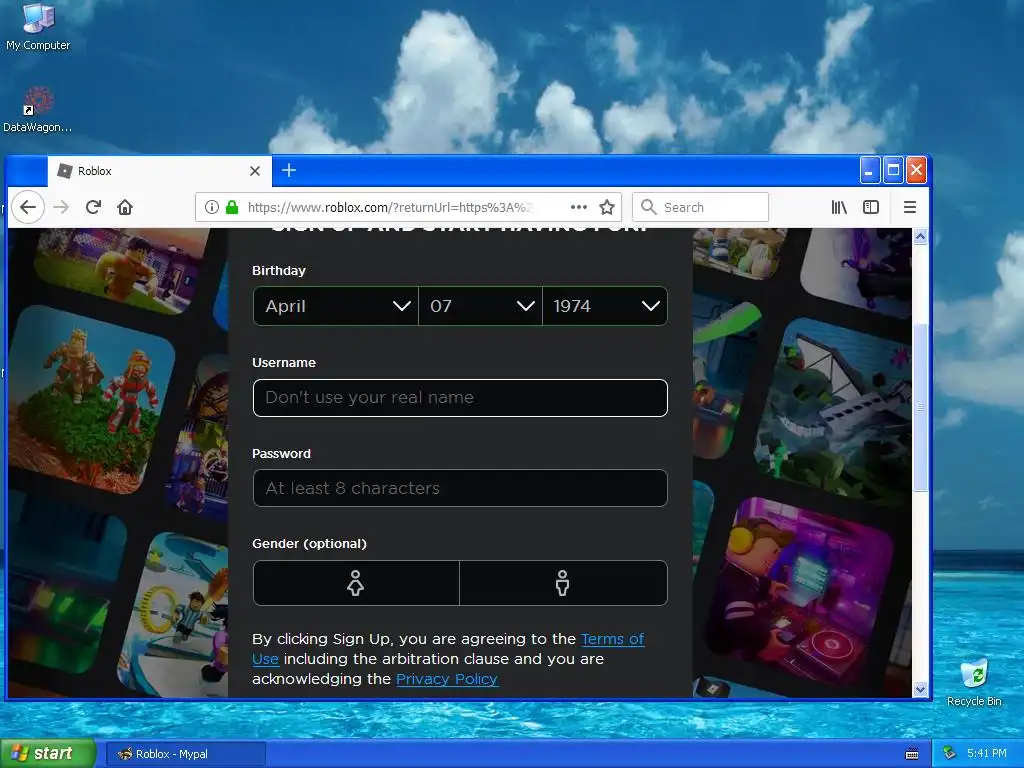This screenshot has width=1024, height=768.
Task: Open a new tab with plus button
Action: pos(289,170)
